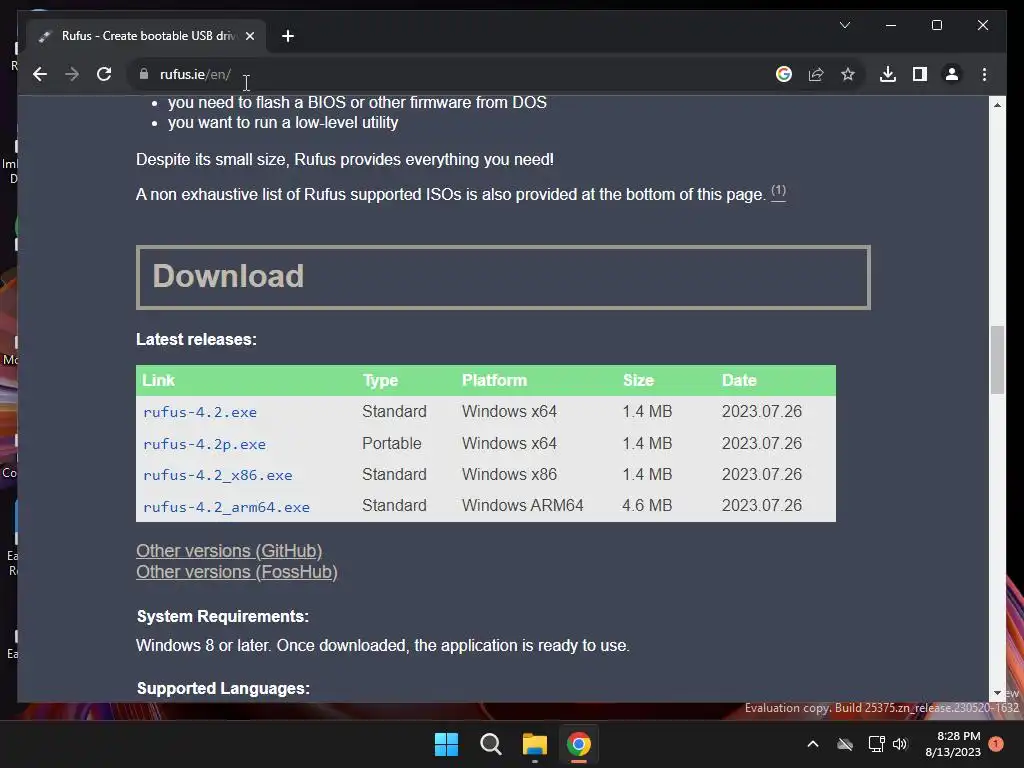Screen dimensions: 1024x768
Task: Follow the footnote (1) link
Action: [x=778, y=191]
